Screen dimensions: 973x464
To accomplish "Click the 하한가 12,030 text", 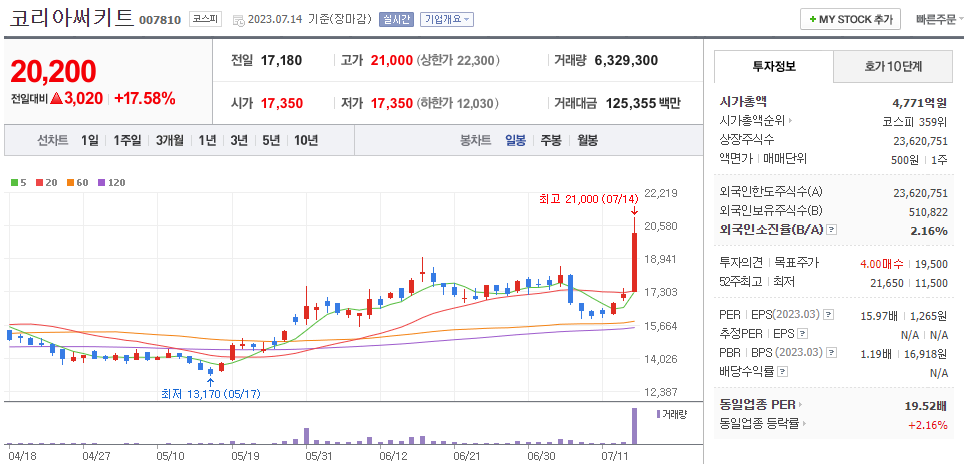I will 458,103.
